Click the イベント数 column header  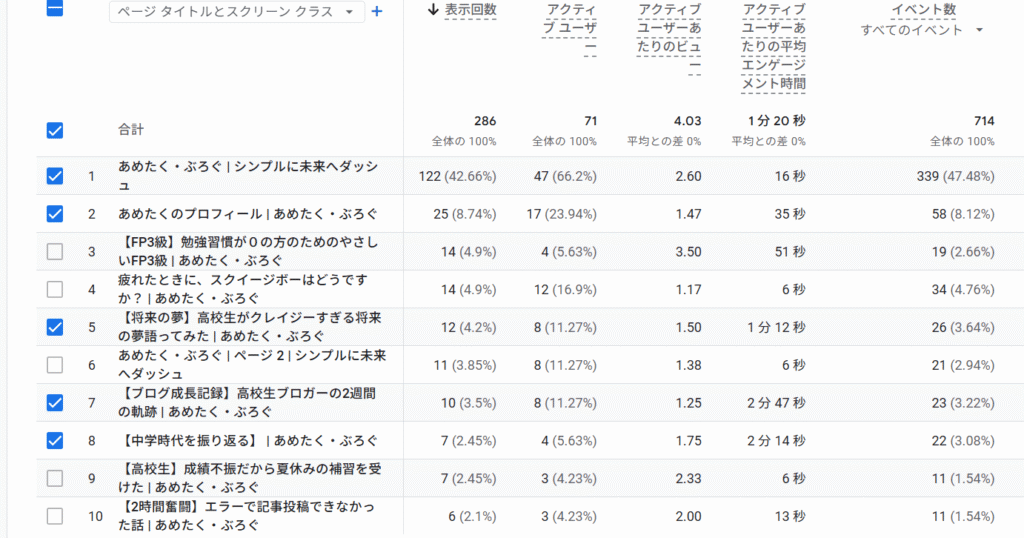(x=922, y=10)
